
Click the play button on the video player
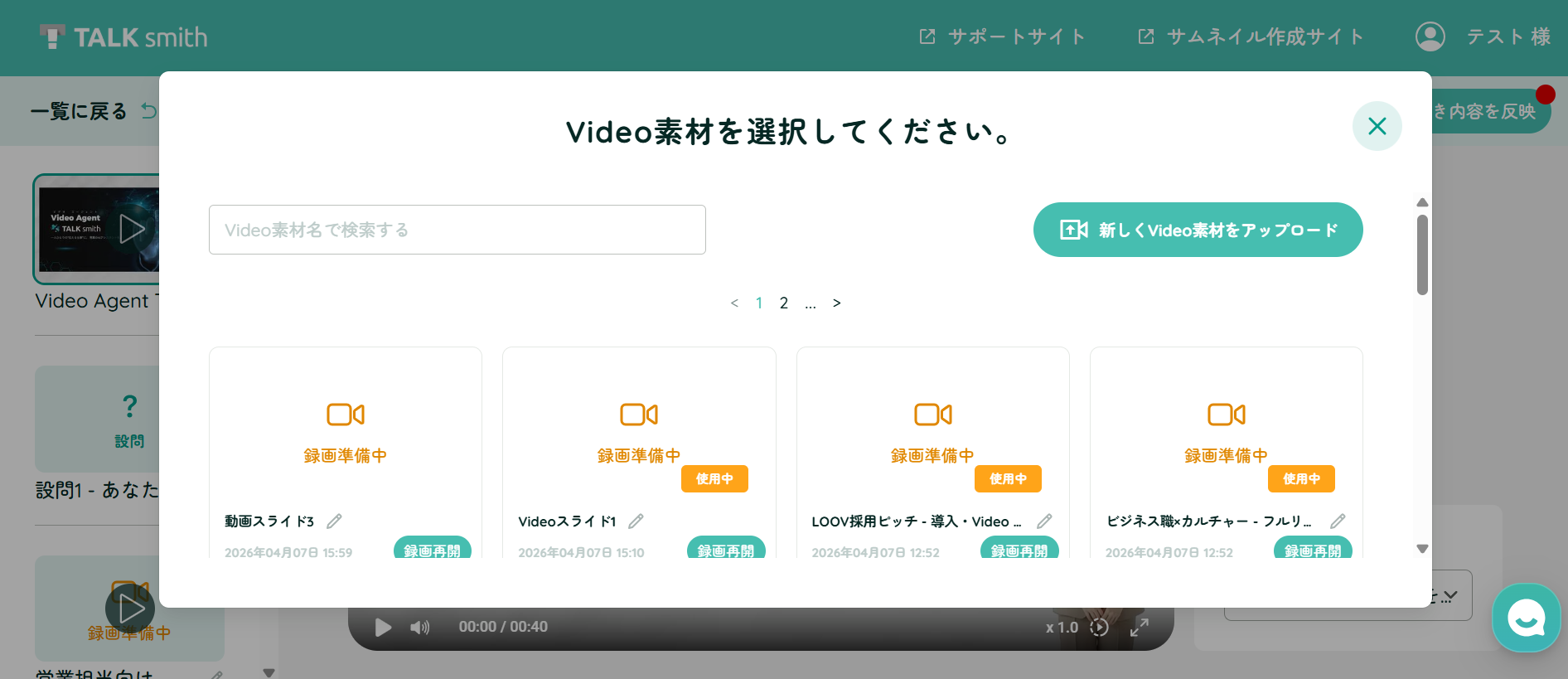coord(383,628)
